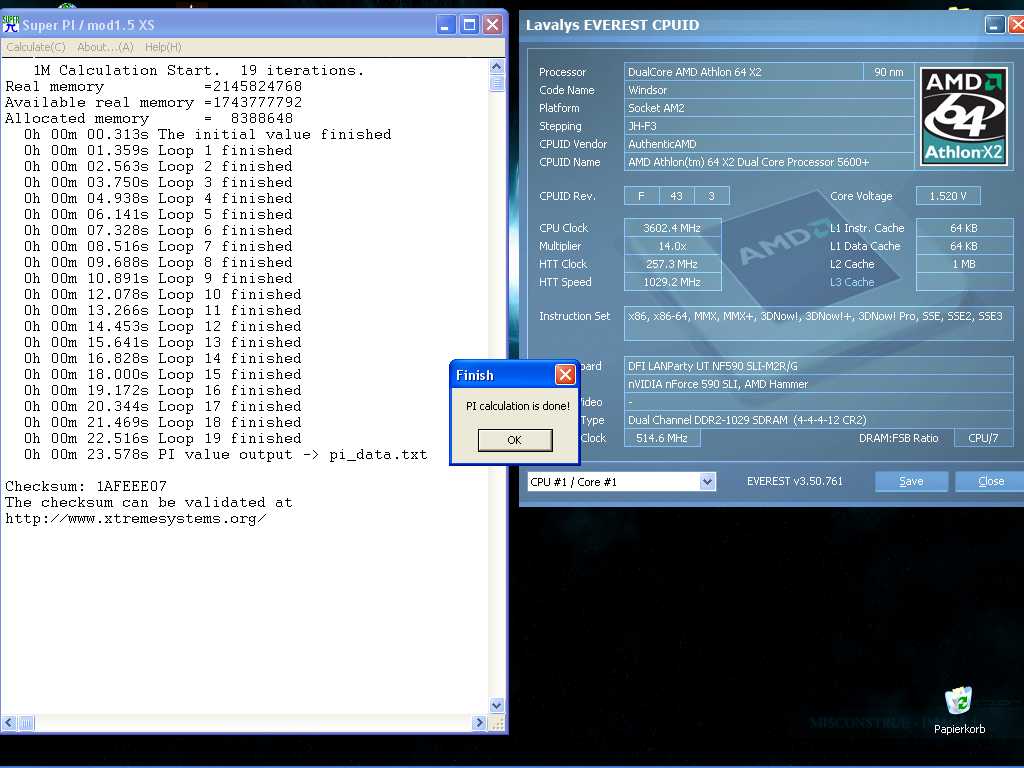
Task: Click the L1 Instr. Cache value 64 KB
Action: (x=965, y=228)
